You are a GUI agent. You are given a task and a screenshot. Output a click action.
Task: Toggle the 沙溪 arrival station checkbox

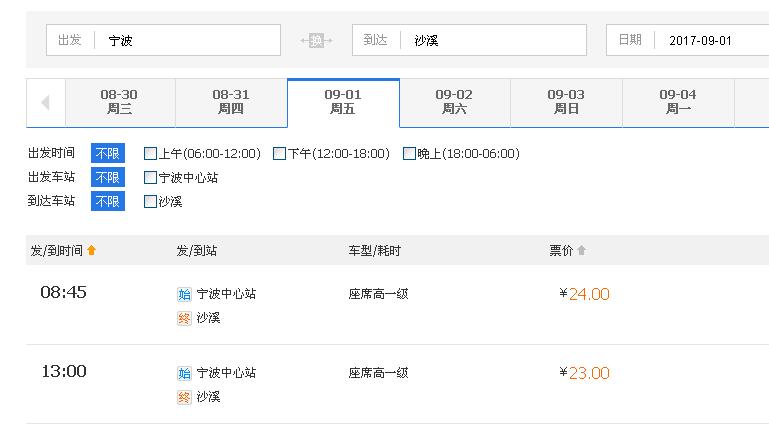(151, 202)
